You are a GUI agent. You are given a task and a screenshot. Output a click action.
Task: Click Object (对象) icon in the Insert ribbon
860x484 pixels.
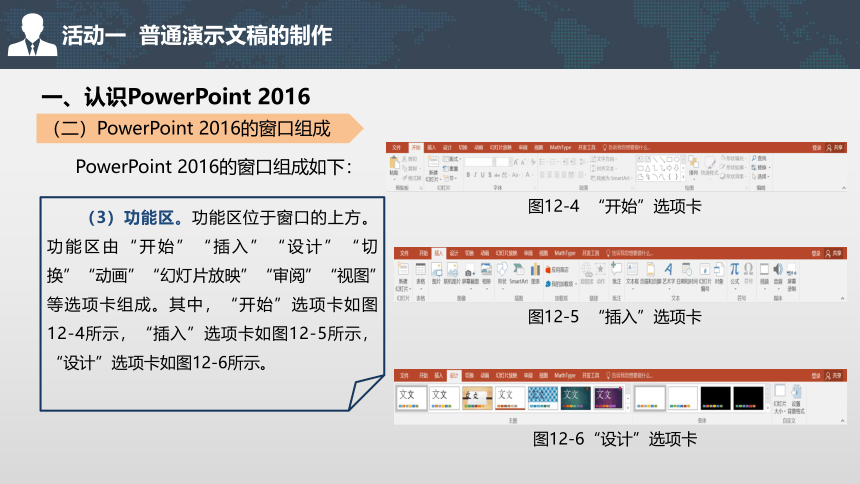(719, 269)
